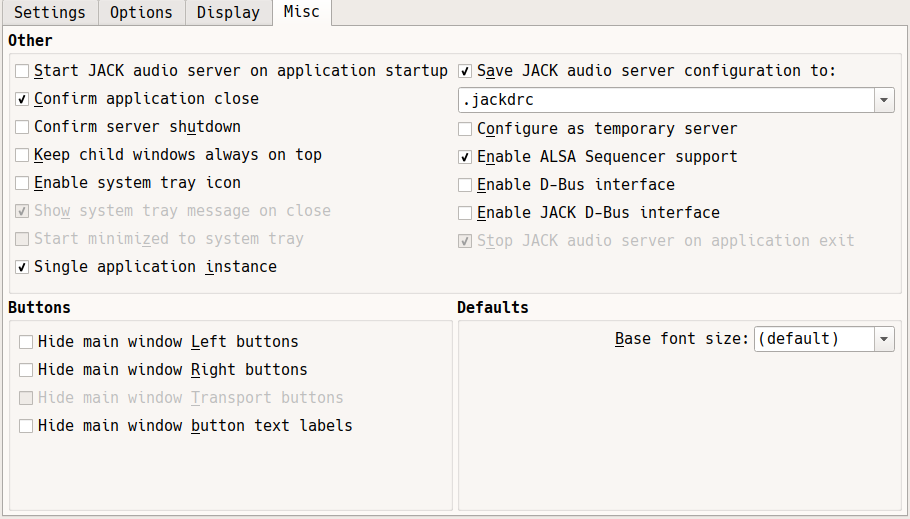Viewport: 910px width, 519px height.
Task: Click the .jackdrc configuration file field
Action: click(665, 101)
